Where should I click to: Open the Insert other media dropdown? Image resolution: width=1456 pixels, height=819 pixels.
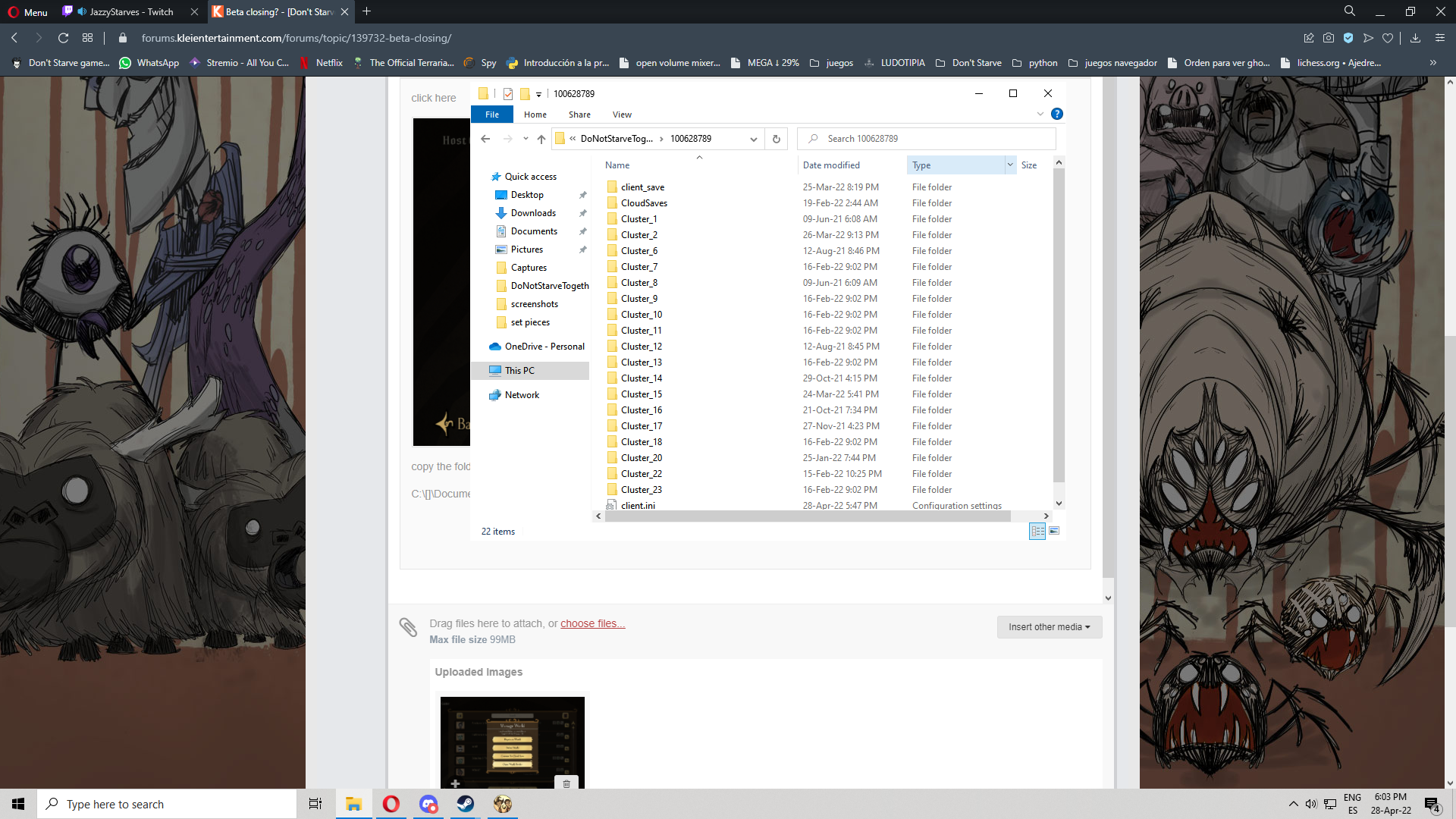(x=1049, y=627)
